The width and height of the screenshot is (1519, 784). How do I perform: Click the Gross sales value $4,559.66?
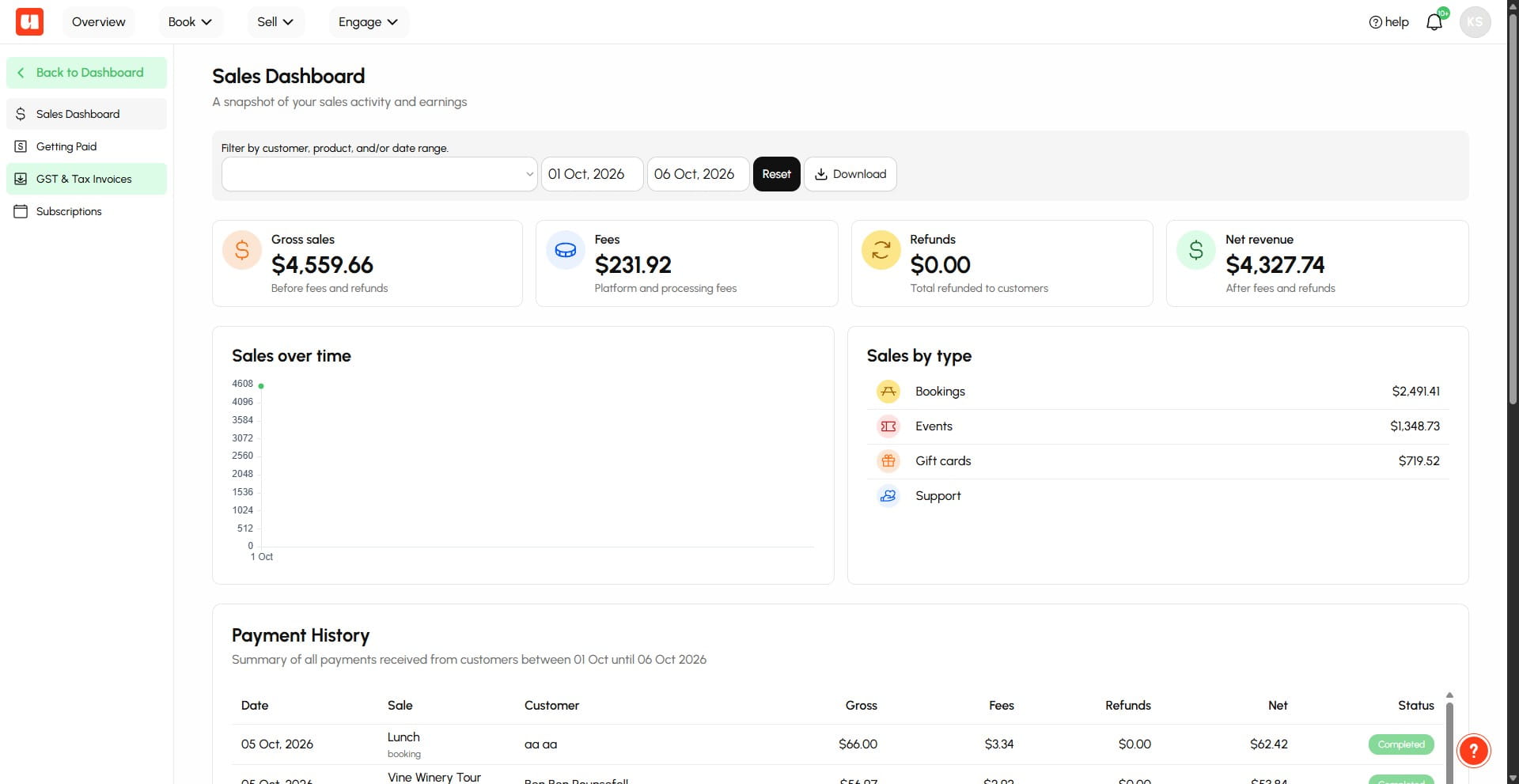pos(322,264)
